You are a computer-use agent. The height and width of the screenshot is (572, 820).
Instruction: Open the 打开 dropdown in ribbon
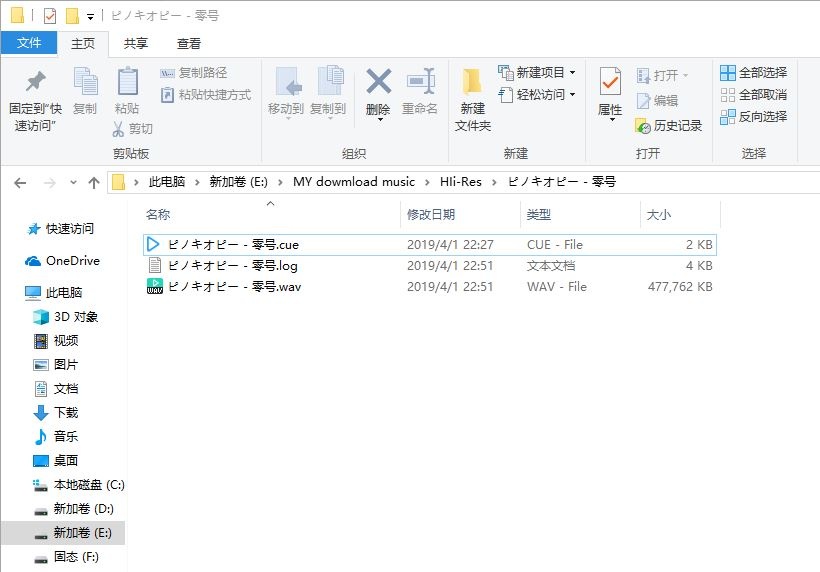point(662,75)
